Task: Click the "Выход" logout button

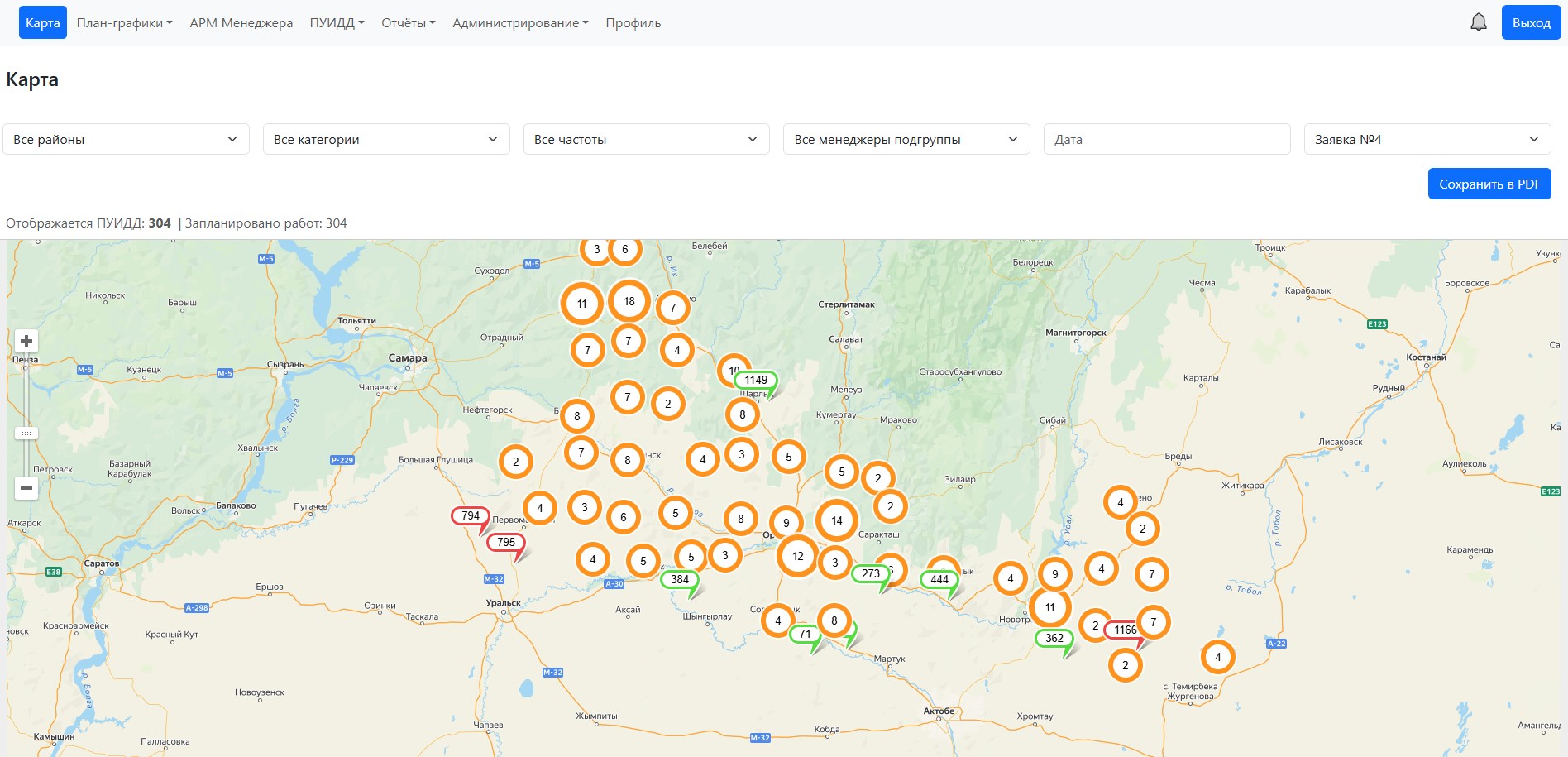Action: click(1531, 23)
